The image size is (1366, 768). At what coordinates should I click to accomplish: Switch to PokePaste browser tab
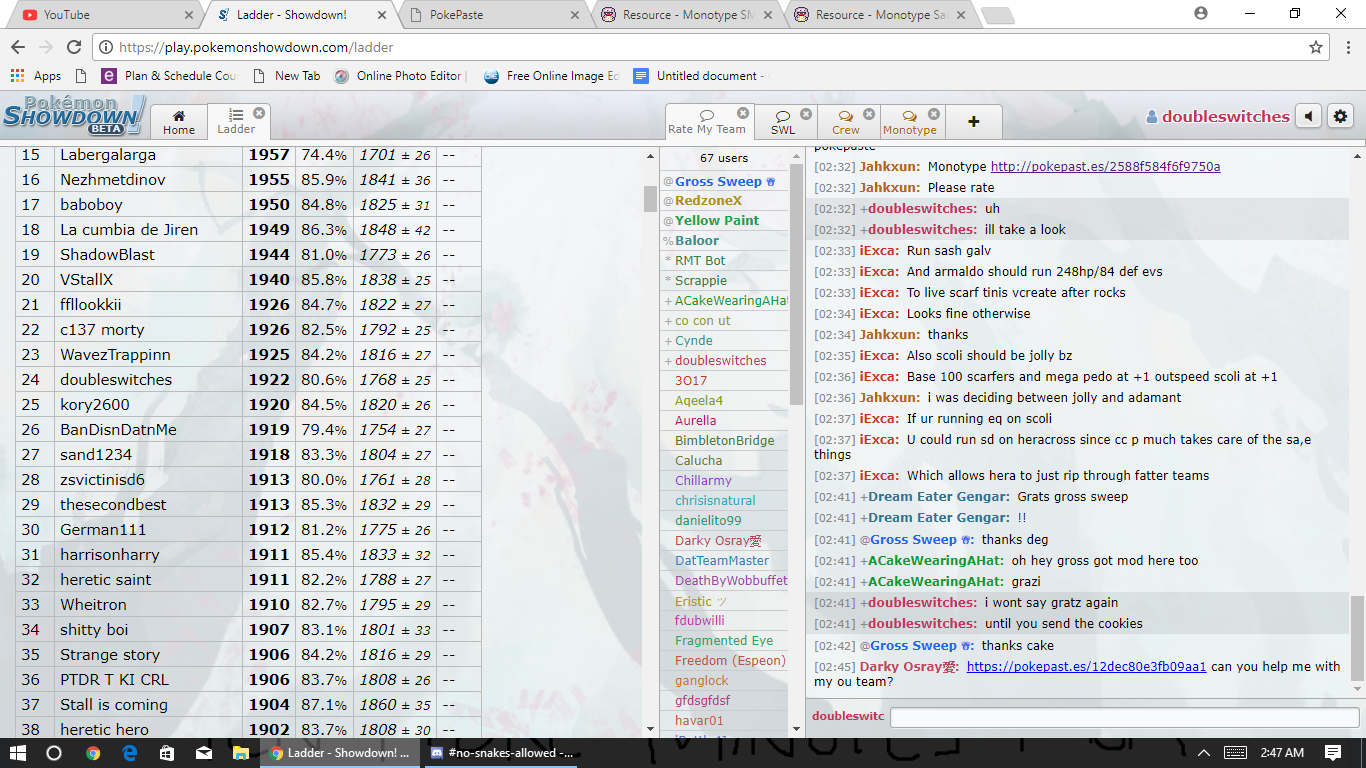click(490, 15)
